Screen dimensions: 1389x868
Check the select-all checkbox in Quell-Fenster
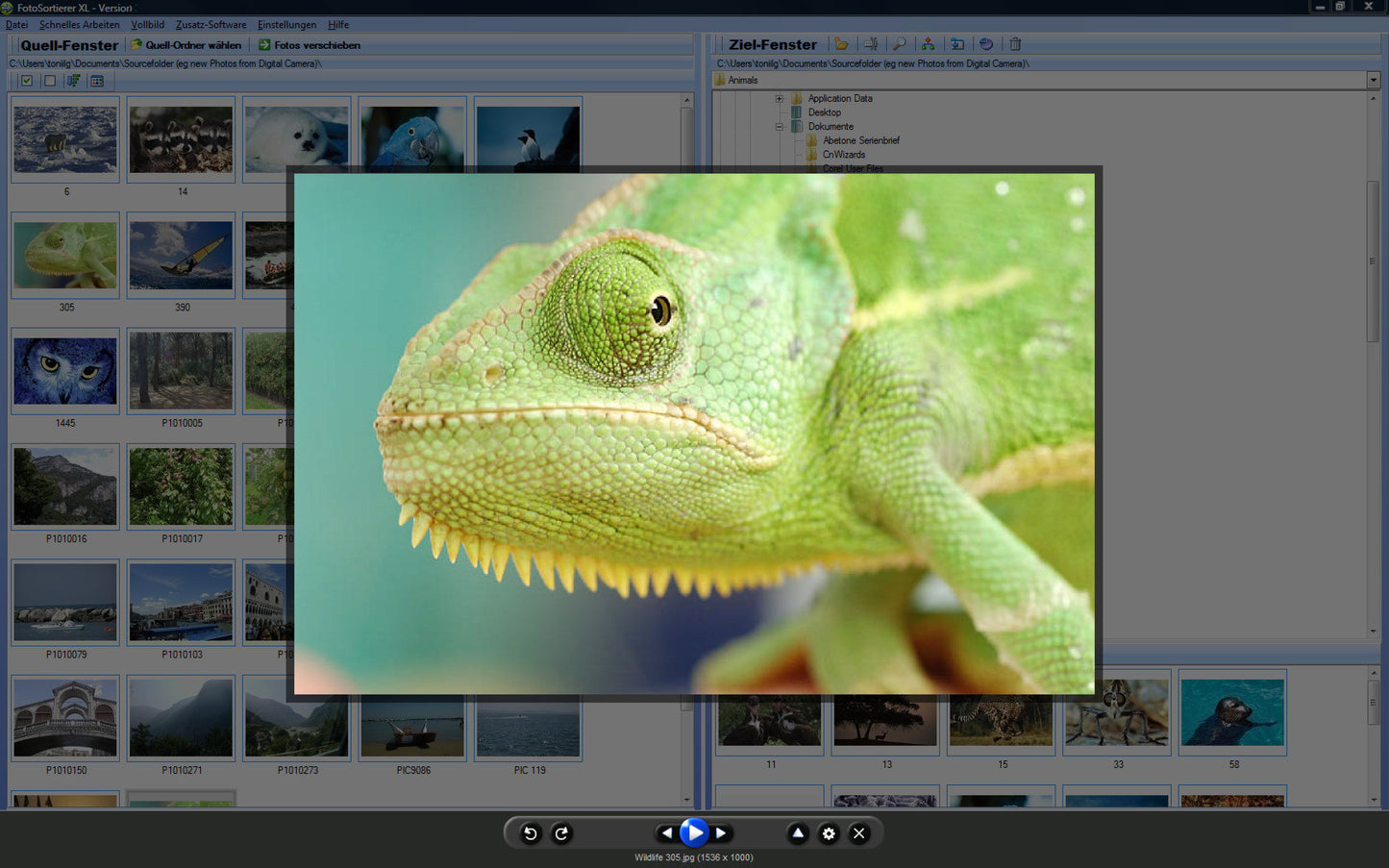click(27, 81)
